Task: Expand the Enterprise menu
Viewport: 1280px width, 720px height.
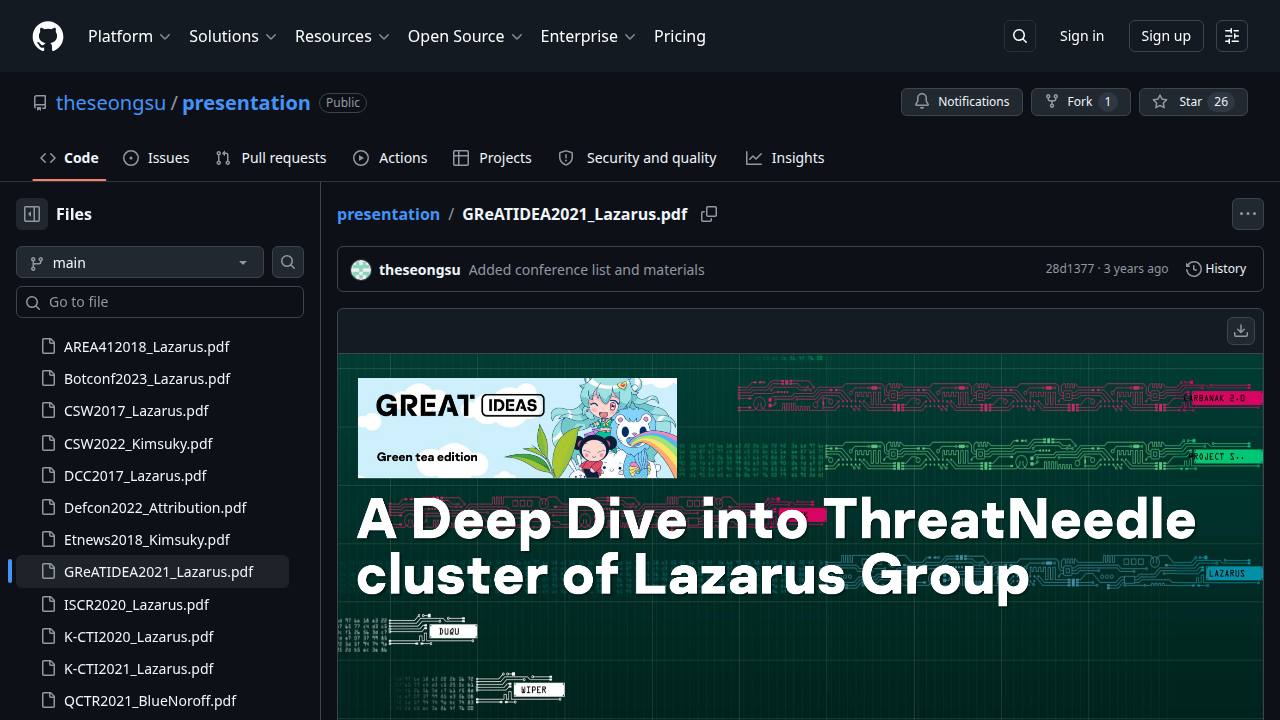Action: click(x=588, y=36)
